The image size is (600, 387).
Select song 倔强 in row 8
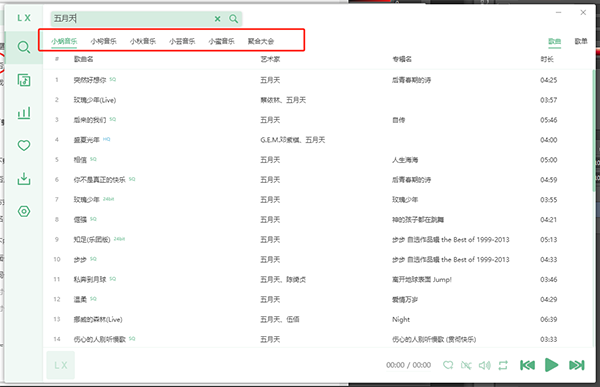coord(80,219)
